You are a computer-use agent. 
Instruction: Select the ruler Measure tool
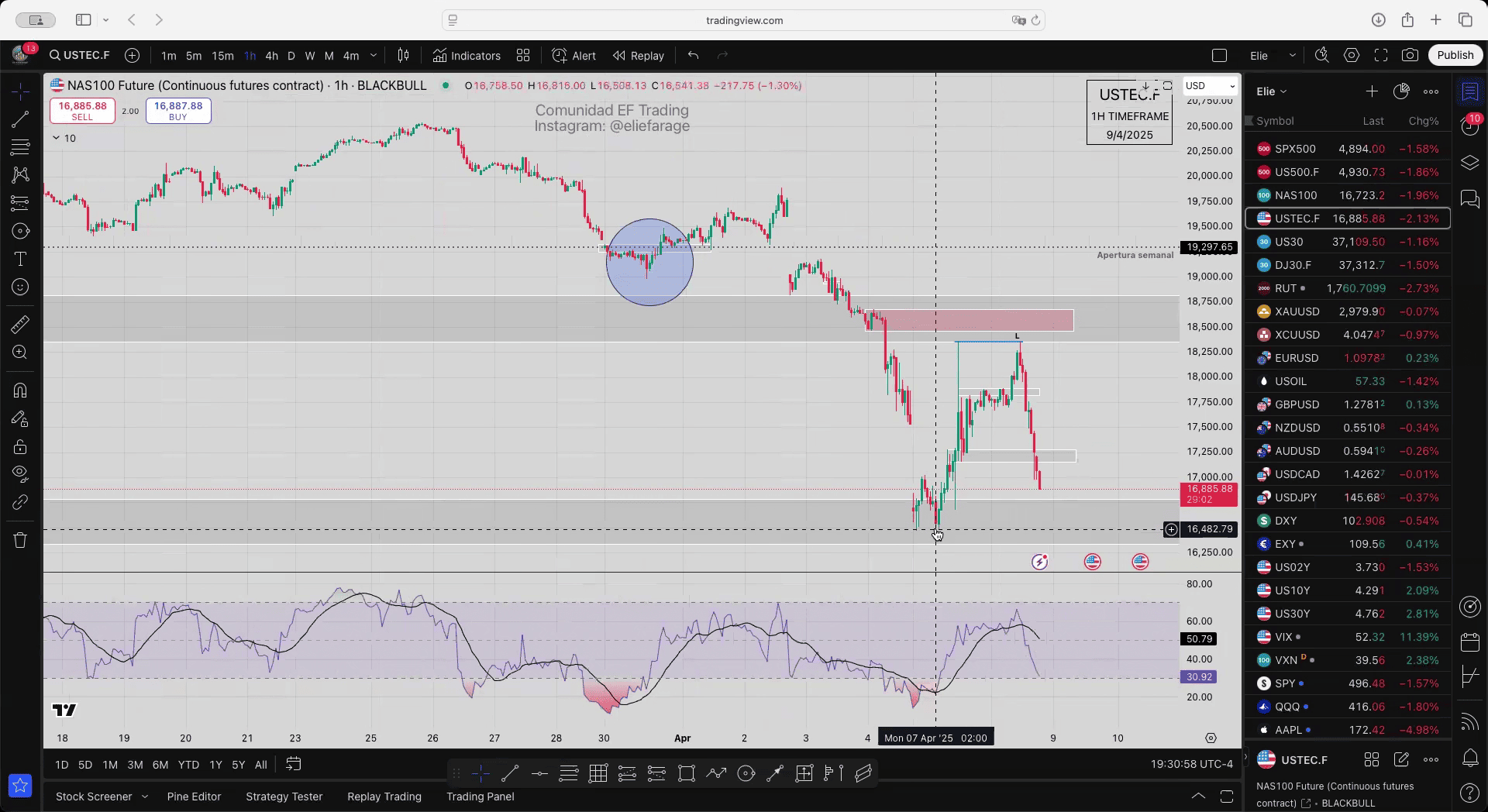point(20,324)
